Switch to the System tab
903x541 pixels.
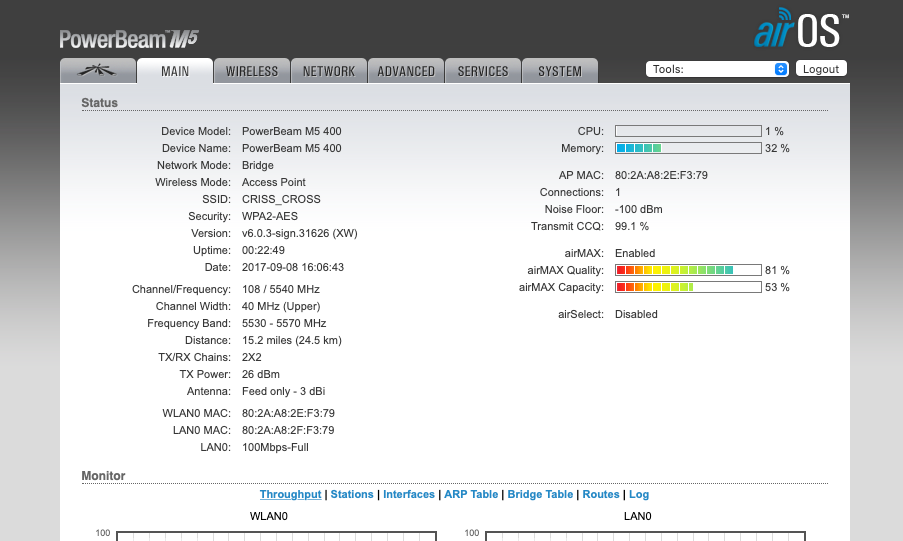point(559,71)
